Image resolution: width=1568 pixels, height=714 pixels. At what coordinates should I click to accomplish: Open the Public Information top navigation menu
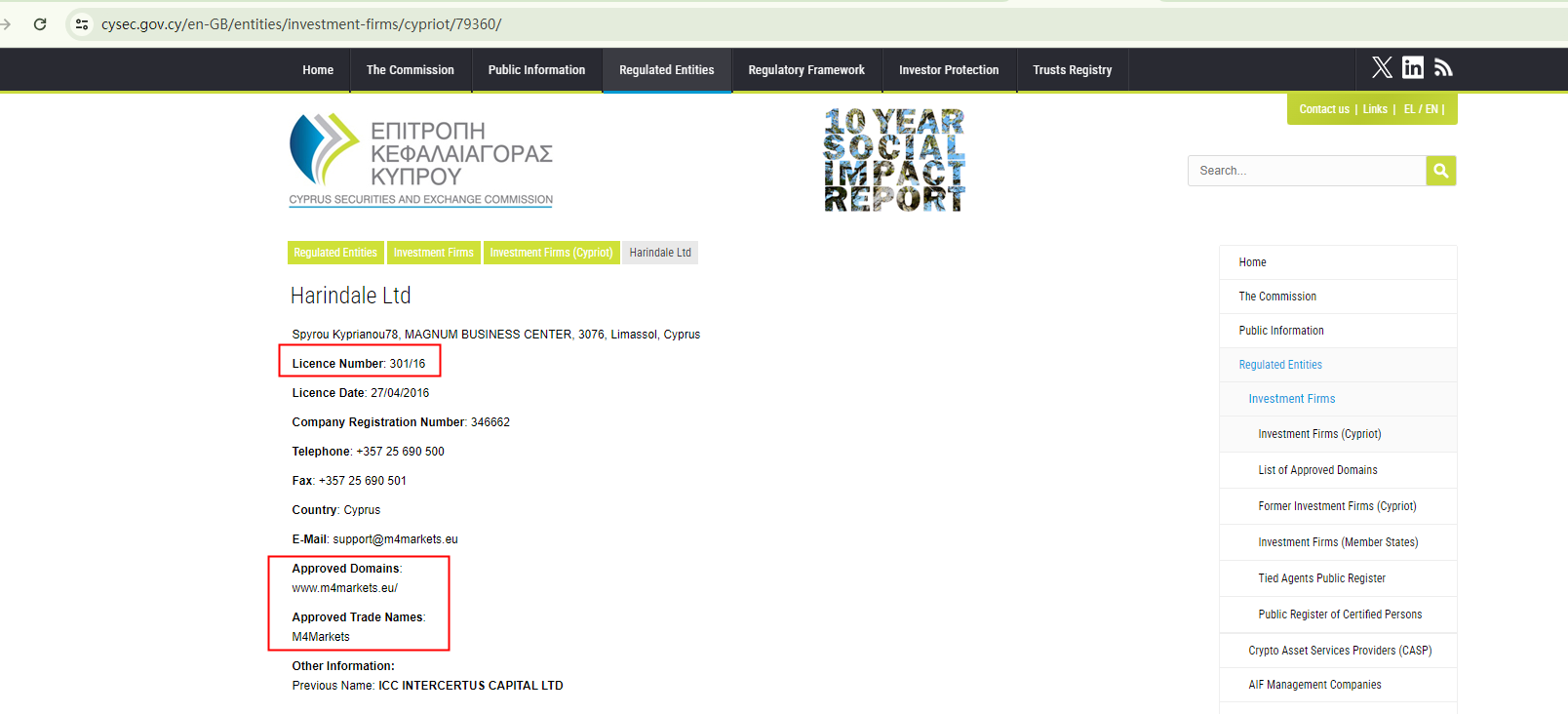[537, 70]
